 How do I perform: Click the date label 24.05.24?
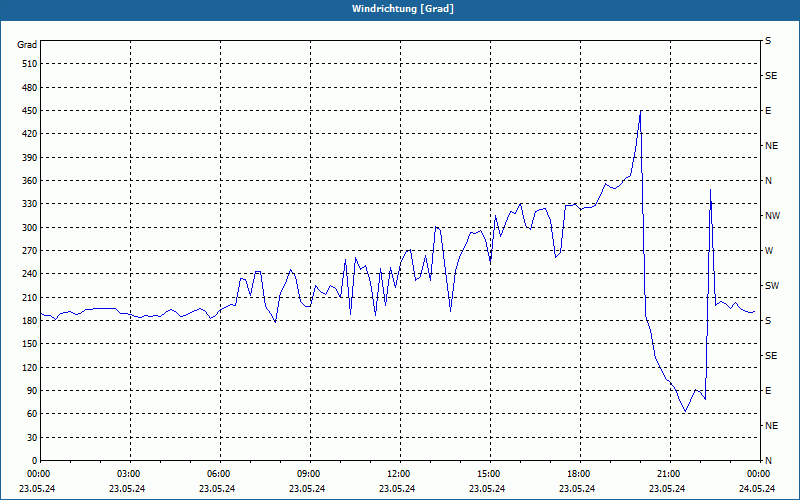coord(757,489)
